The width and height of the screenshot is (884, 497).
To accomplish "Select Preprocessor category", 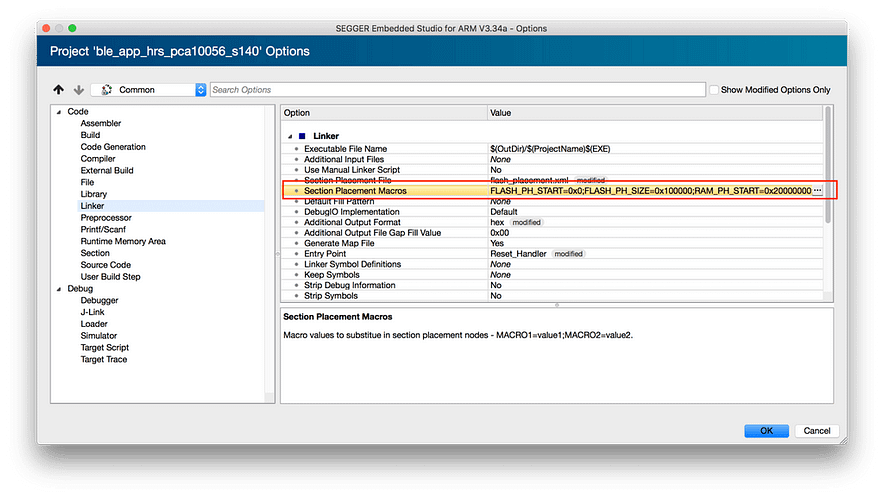I will coord(105,218).
